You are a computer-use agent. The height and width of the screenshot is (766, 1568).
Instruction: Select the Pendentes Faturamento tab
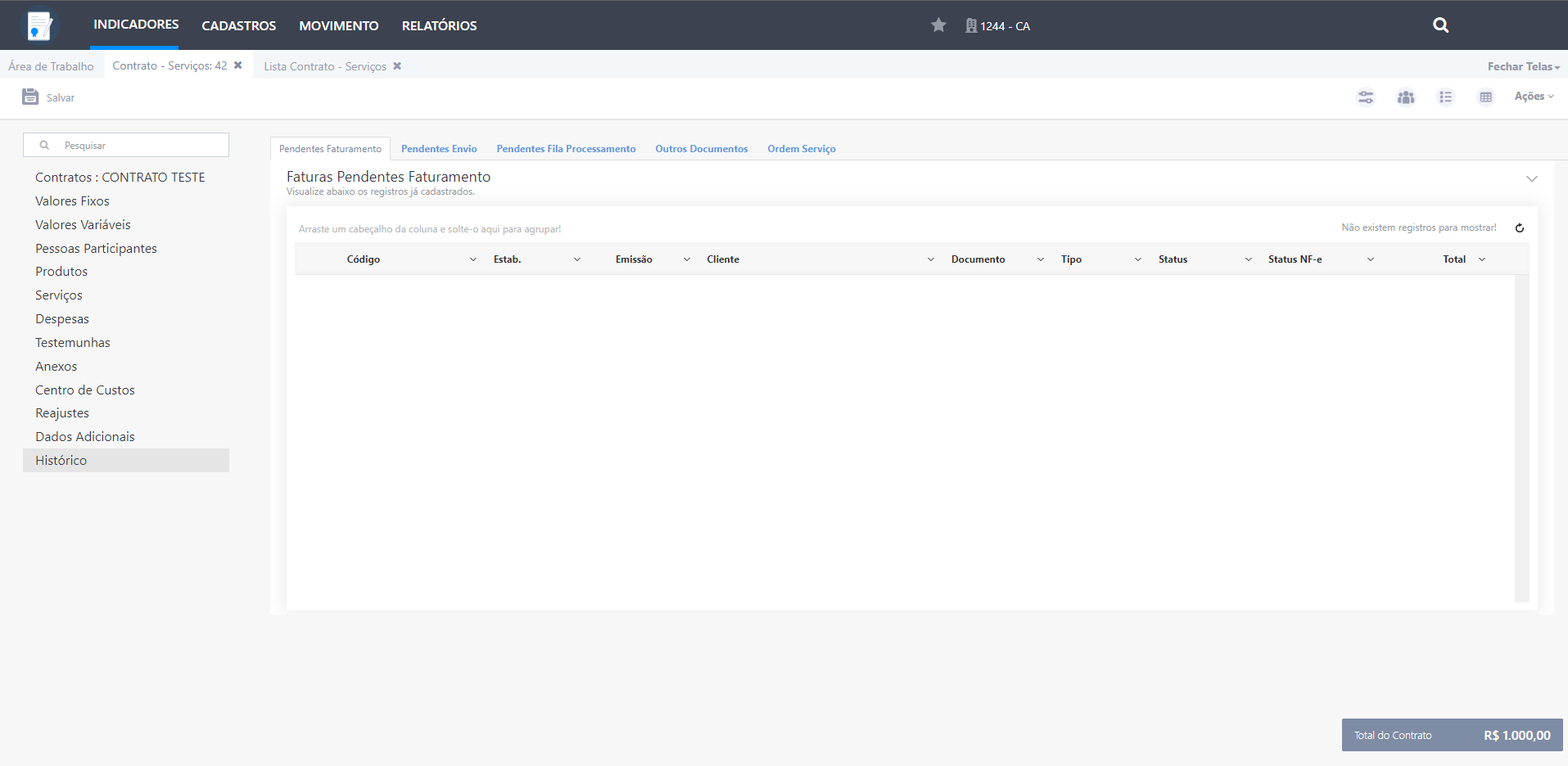(330, 149)
